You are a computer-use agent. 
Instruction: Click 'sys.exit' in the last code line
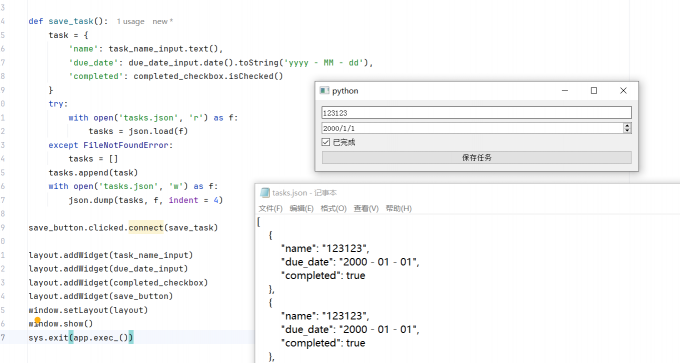48,337
